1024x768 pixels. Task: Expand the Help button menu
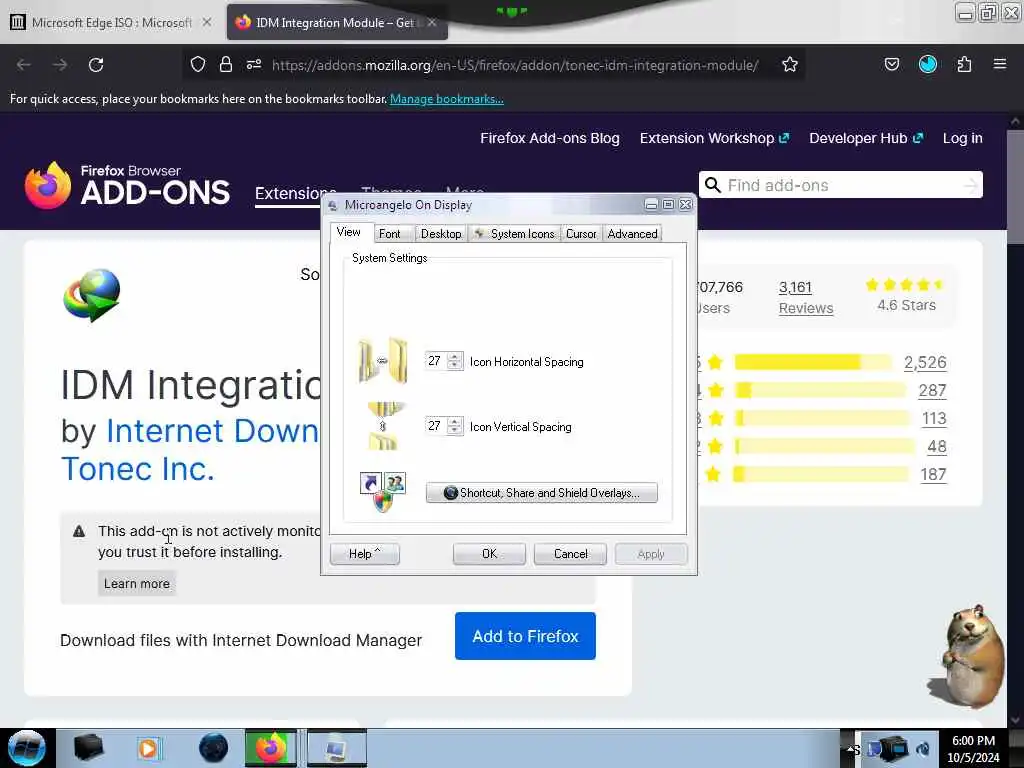tap(364, 554)
